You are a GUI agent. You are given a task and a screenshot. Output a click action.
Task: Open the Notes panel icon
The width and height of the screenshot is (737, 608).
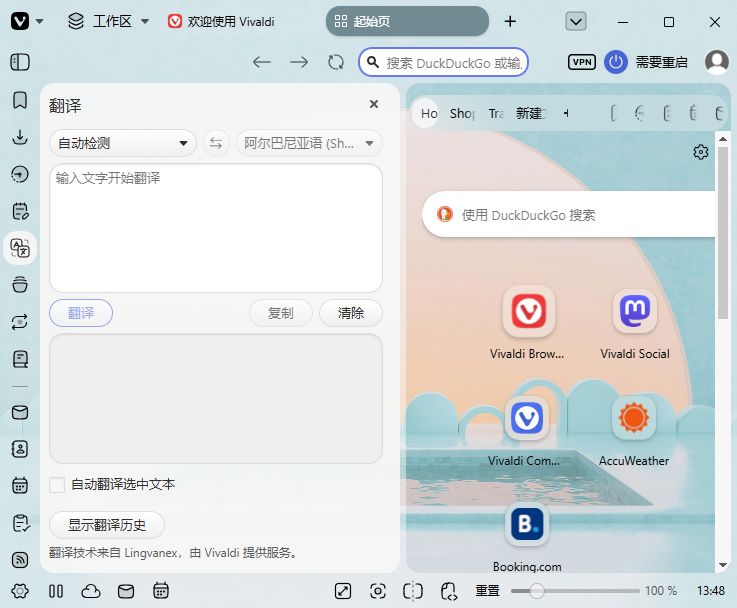pos(20,211)
